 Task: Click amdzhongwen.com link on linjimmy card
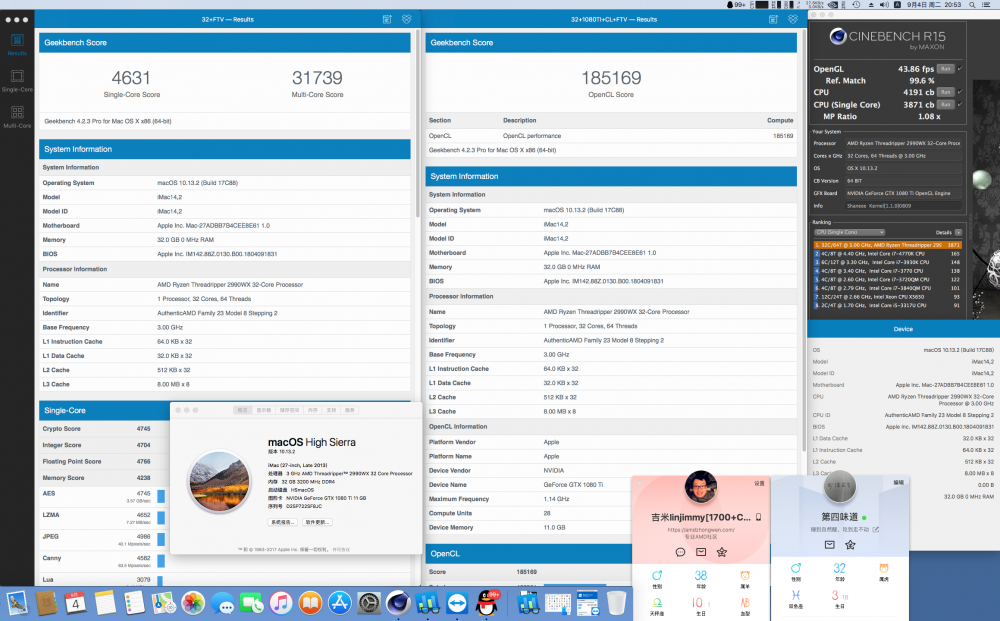(x=701, y=530)
